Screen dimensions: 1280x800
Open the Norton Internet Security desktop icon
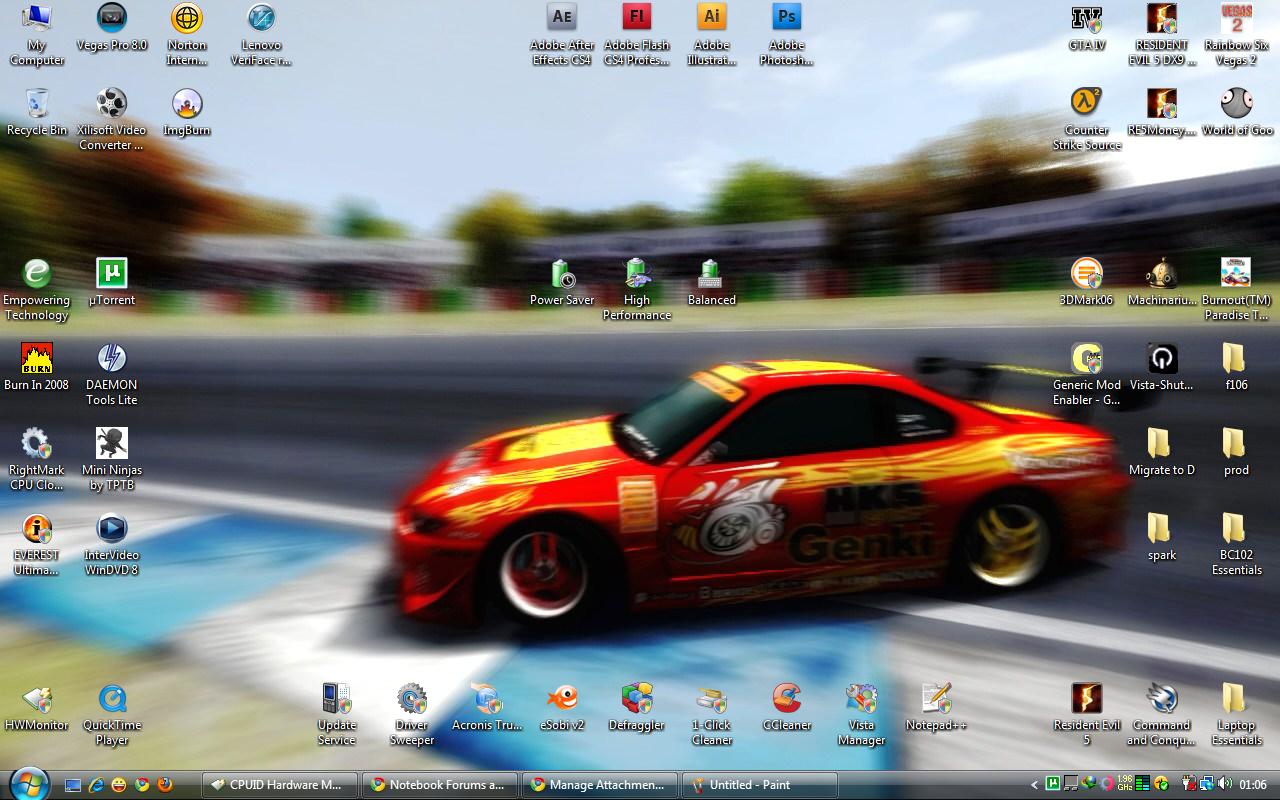(187, 34)
